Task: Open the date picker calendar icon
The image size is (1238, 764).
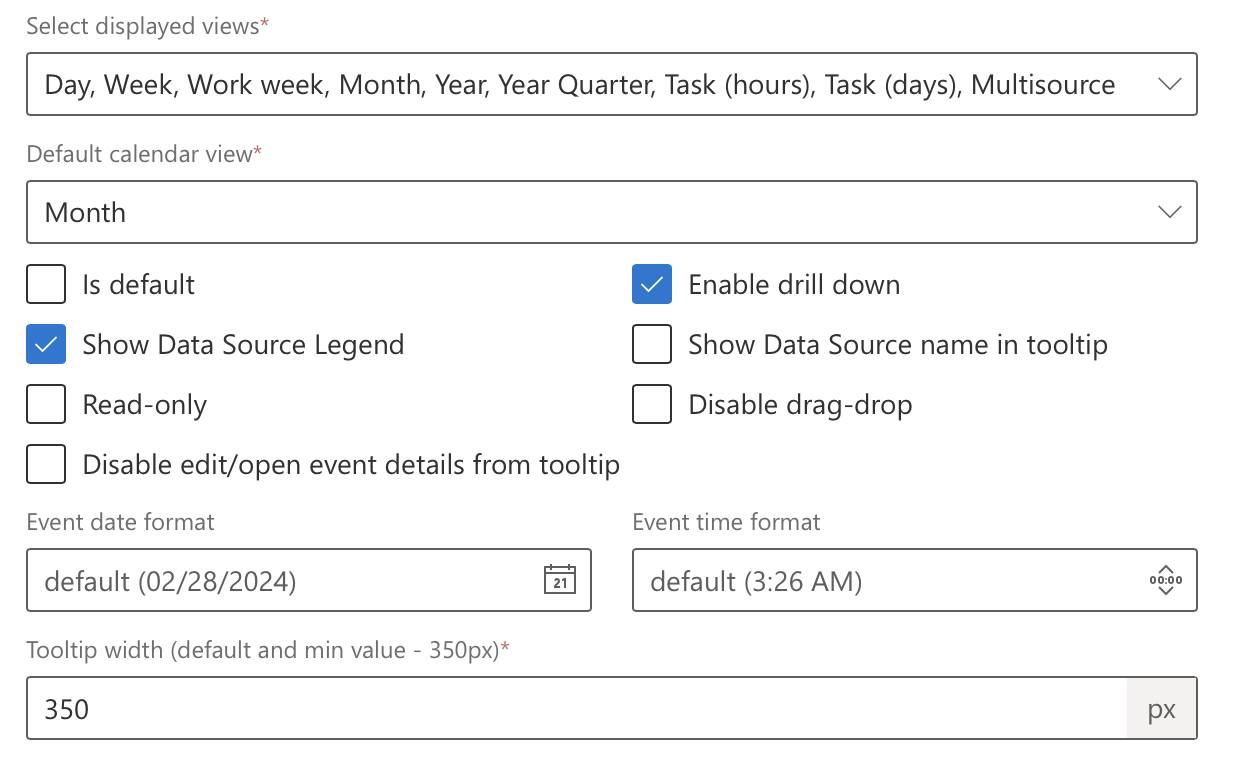Action: [561, 580]
